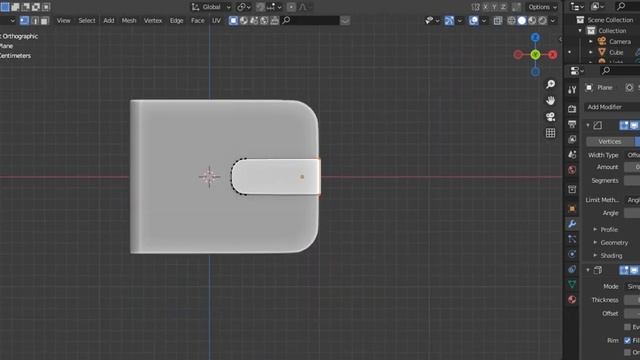The image size is (640, 360).
Task: Open the Modifier wrench properties tab
Action: (572, 224)
